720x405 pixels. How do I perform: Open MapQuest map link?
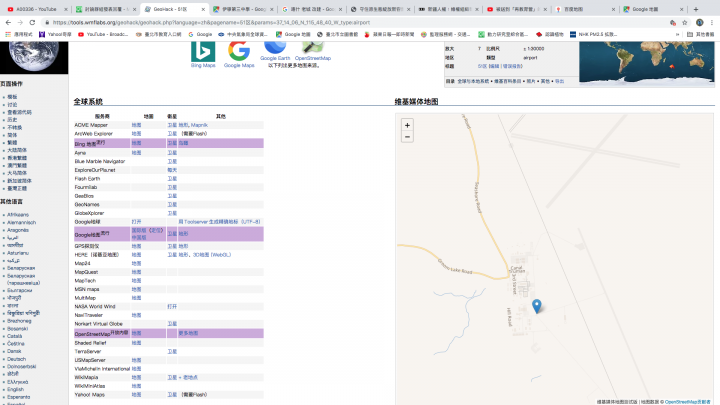click(x=136, y=272)
